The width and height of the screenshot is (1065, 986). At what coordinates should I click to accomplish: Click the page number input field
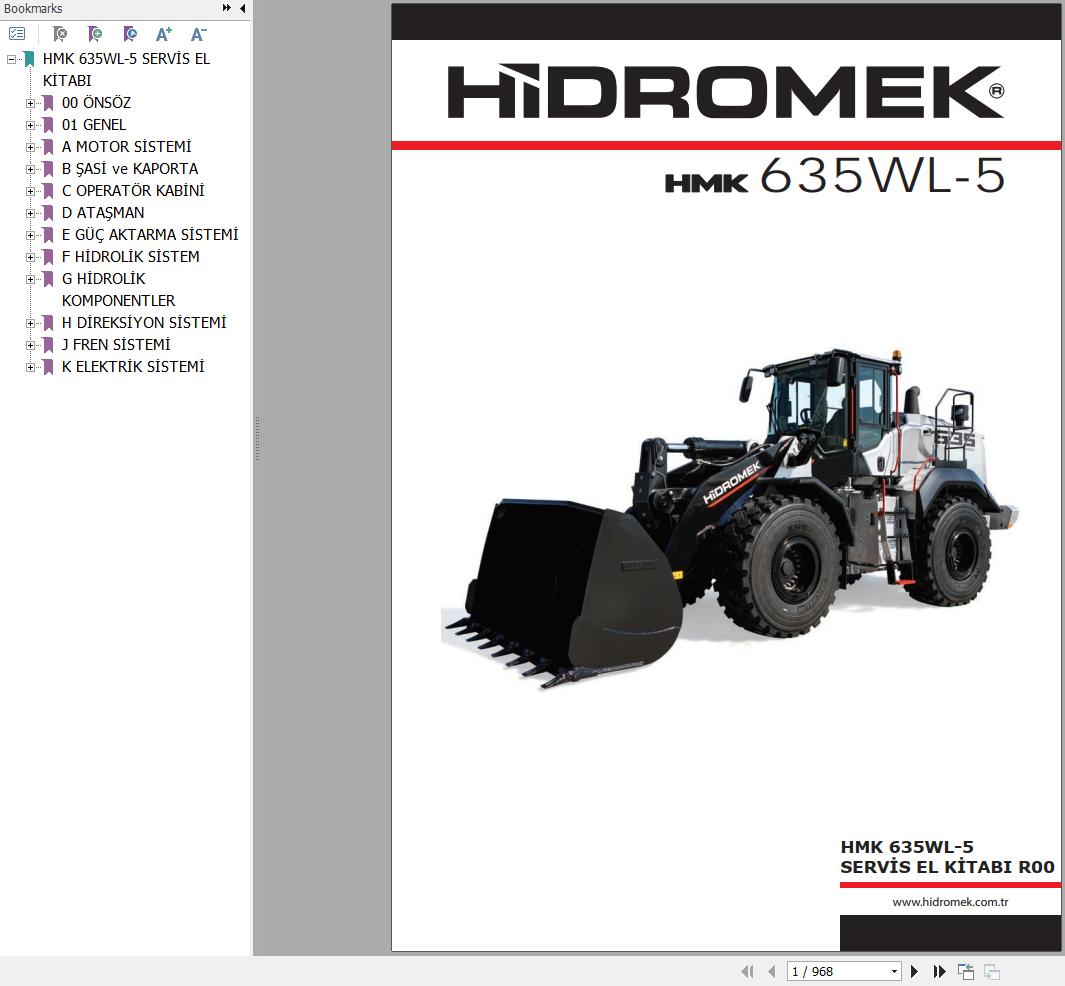point(837,972)
